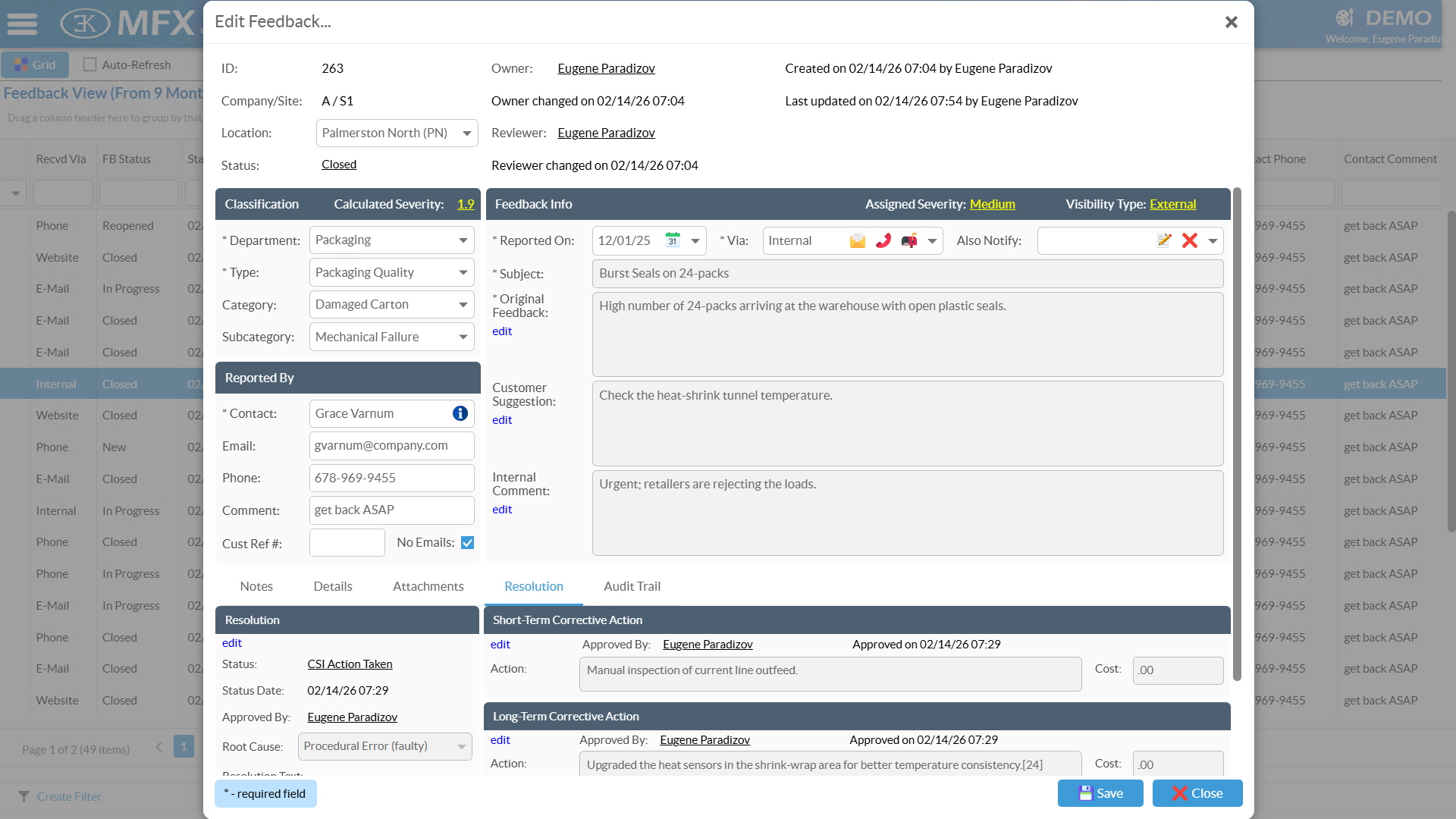Sort by the Recvd Via column header

pos(61,159)
